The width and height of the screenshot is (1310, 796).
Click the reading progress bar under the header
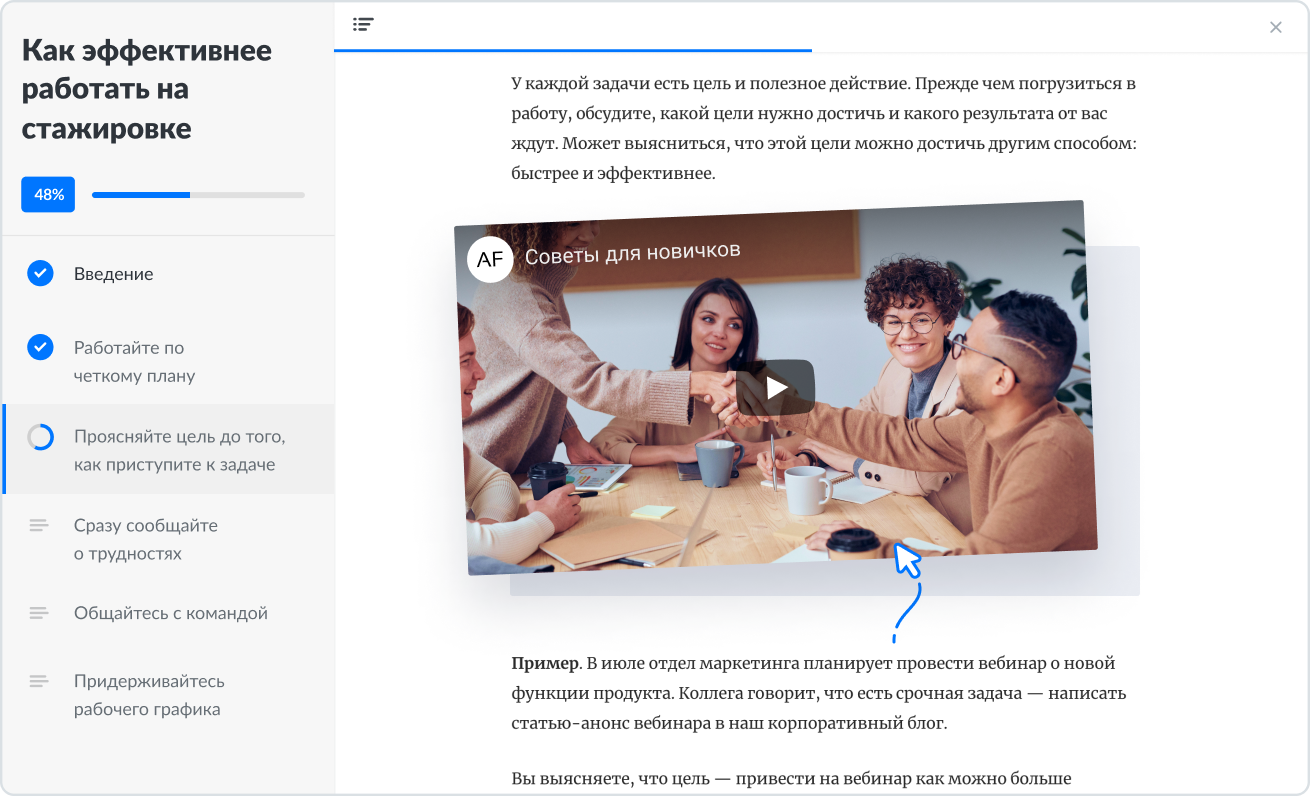point(573,50)
